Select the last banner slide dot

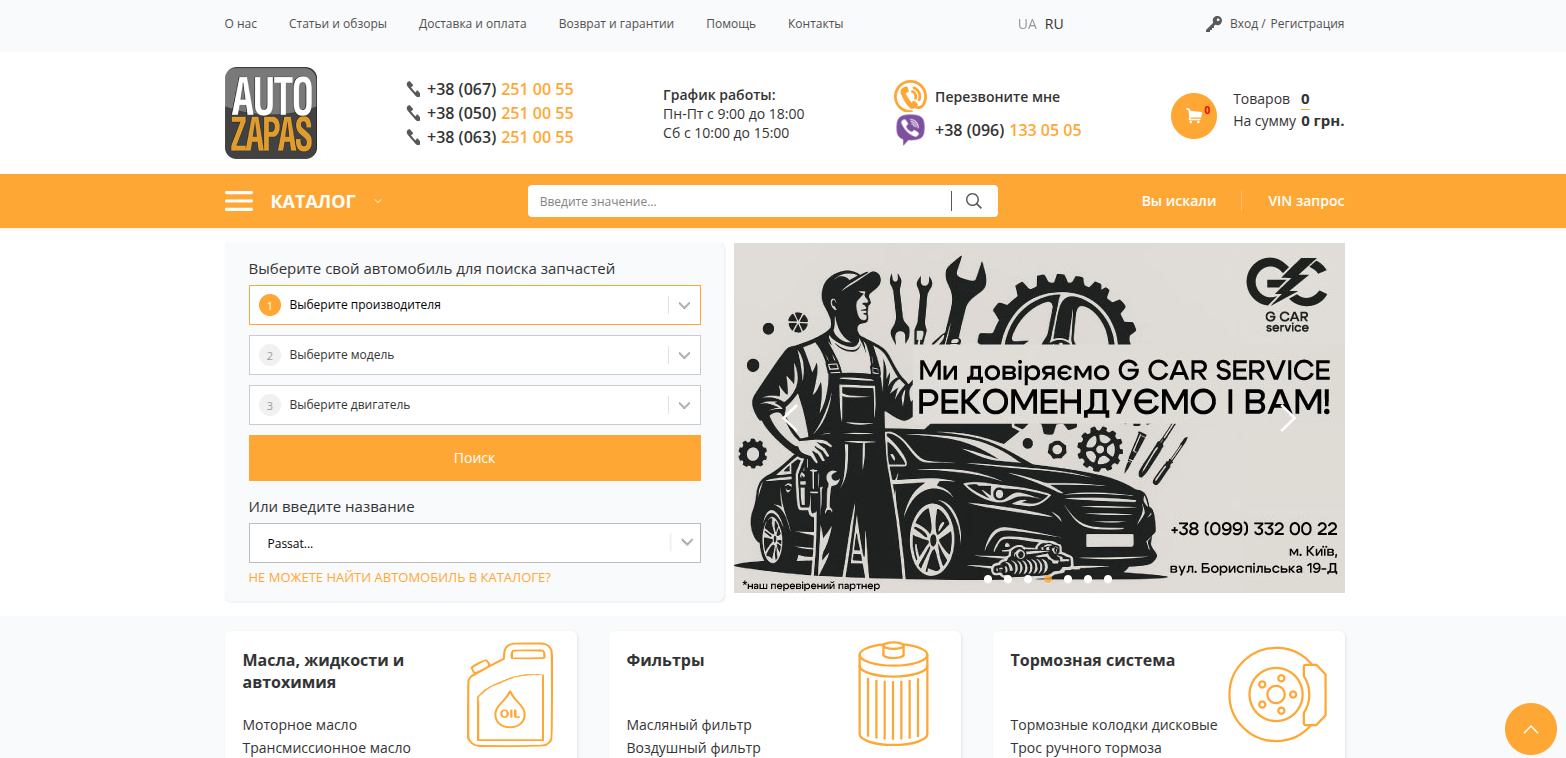(1108, 578)
